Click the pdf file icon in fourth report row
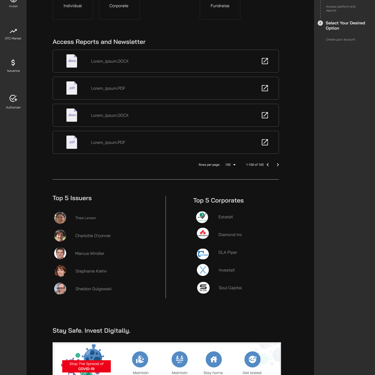 tap(72, 142)
